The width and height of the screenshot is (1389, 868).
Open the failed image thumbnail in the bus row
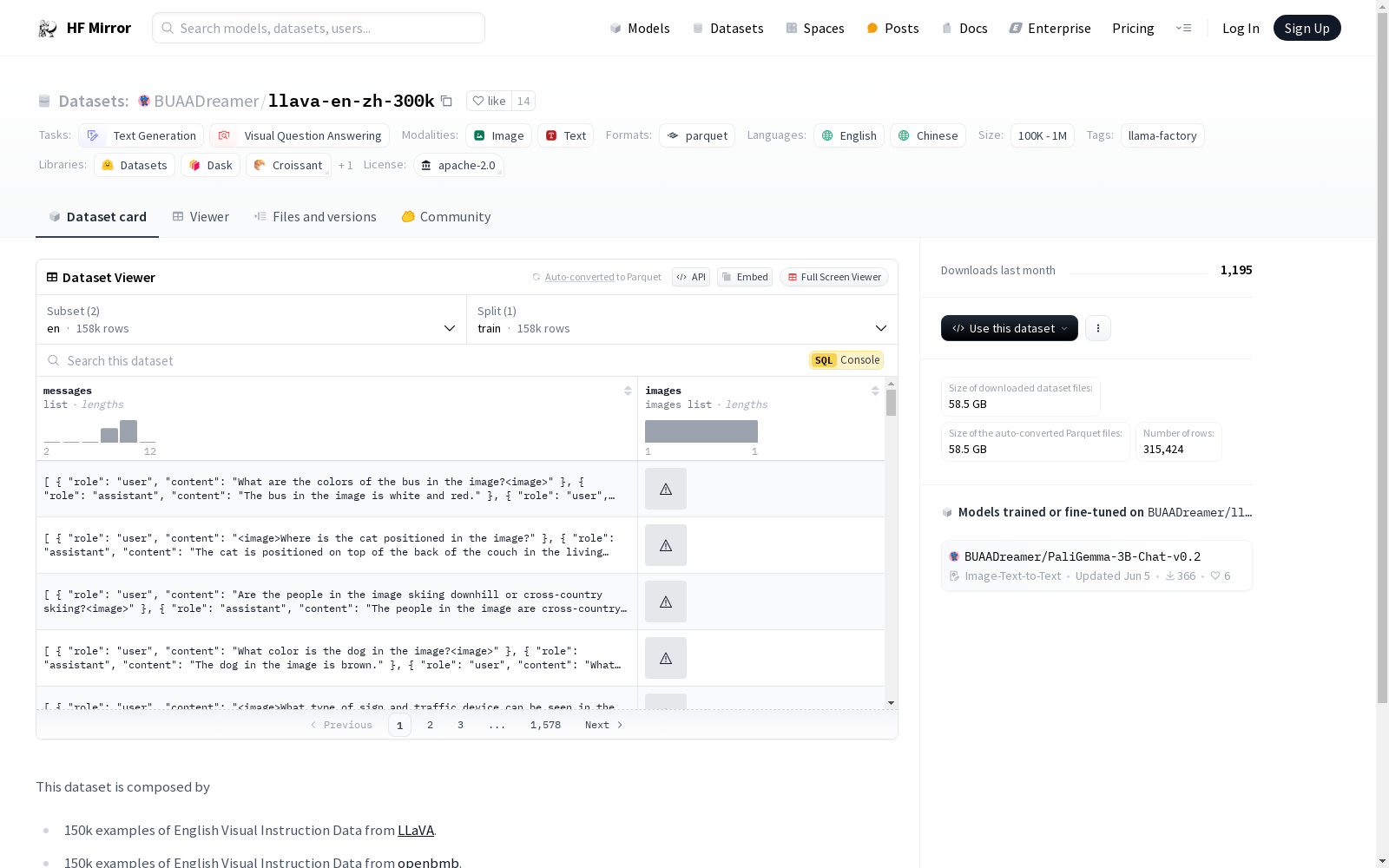click(x=666, y=489)
